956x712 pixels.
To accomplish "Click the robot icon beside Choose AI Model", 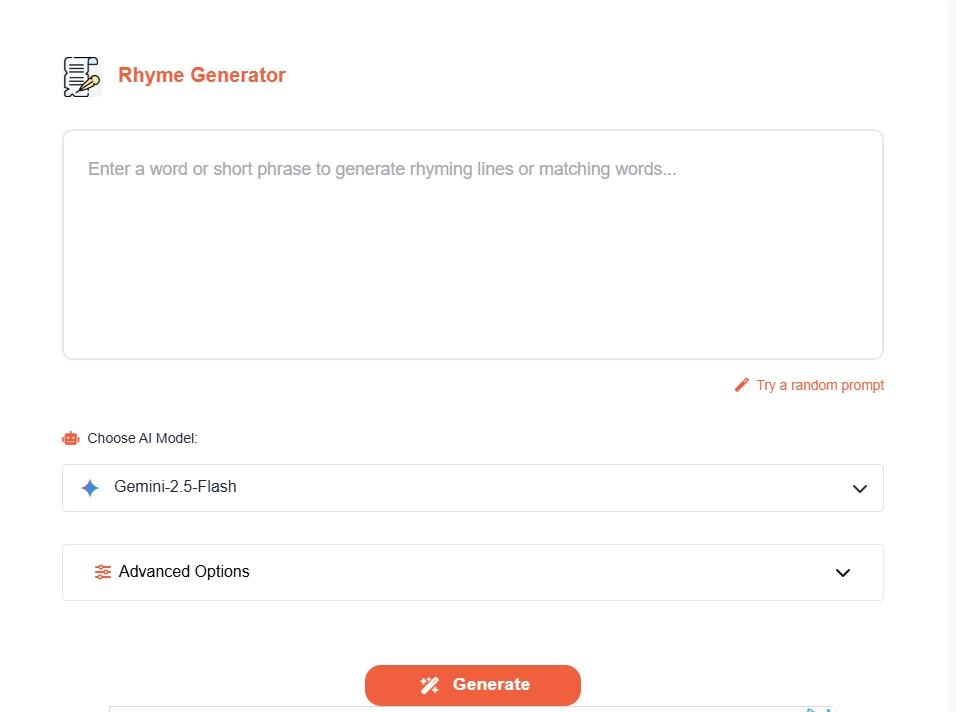I will pos(70,438).
